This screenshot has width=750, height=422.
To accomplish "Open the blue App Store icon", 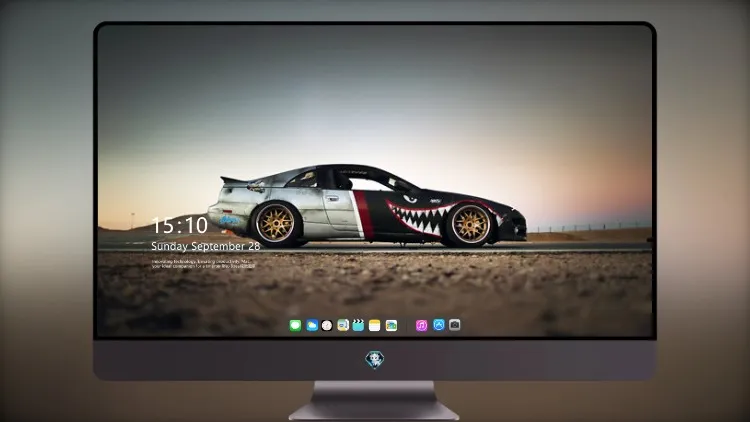I will (x=439, y=325).
